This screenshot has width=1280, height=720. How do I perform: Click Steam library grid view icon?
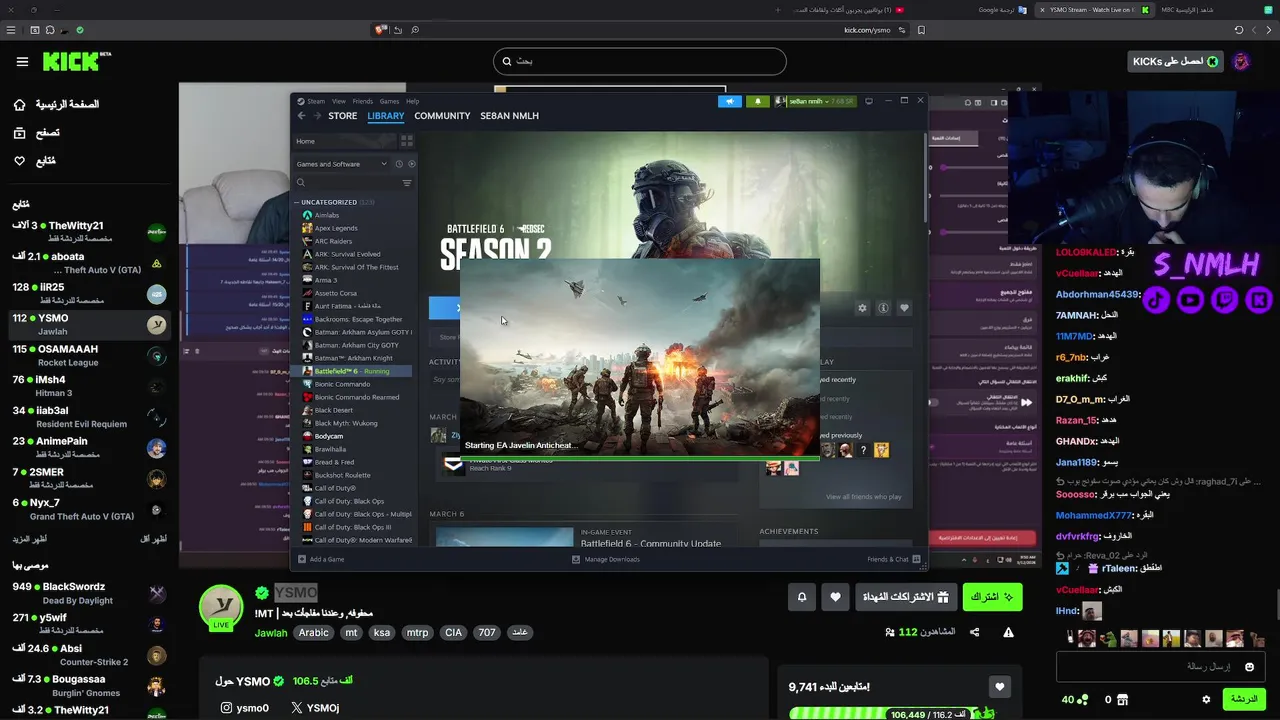[x=407, y=141]
